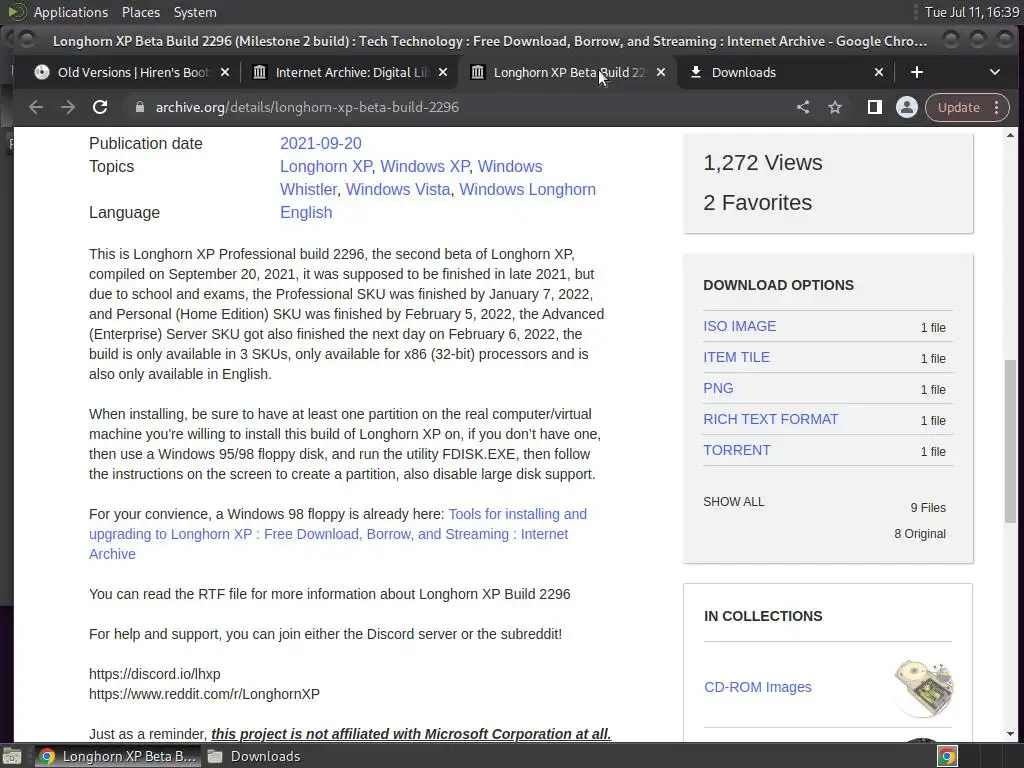Switch to Longhorn XP Beta taskbar window

(x=118, y=756)
